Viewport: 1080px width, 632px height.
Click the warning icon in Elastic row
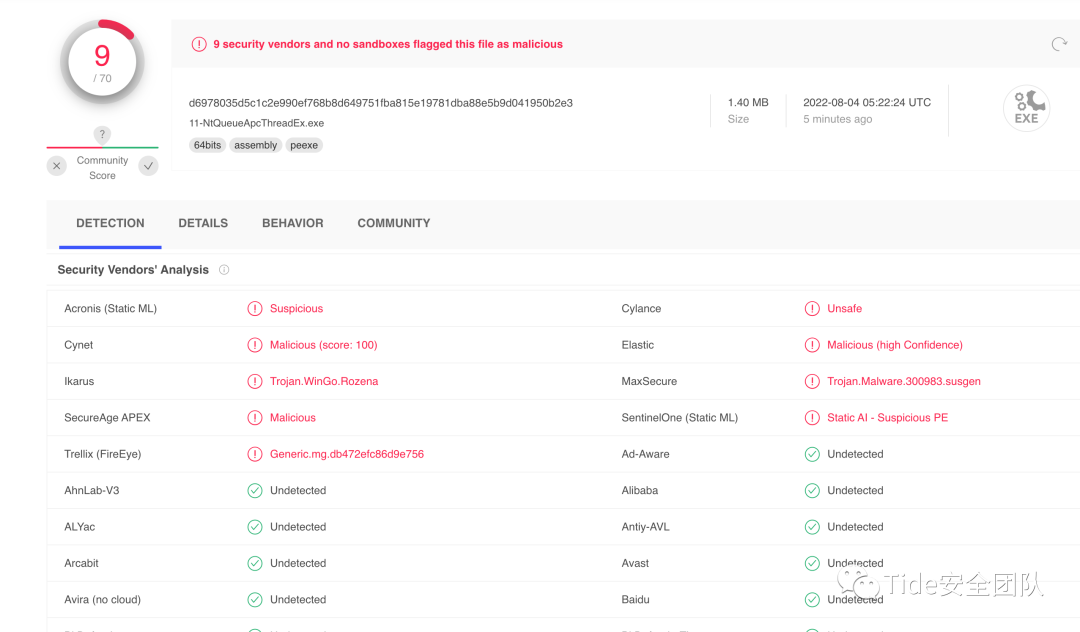pos(812,345)
